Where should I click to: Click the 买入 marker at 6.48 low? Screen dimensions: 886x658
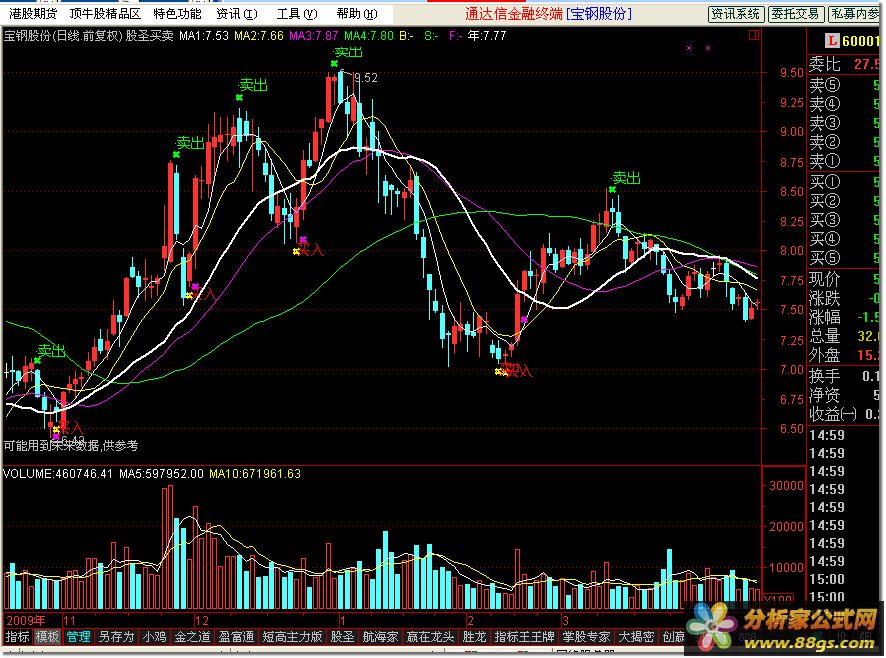69,430
